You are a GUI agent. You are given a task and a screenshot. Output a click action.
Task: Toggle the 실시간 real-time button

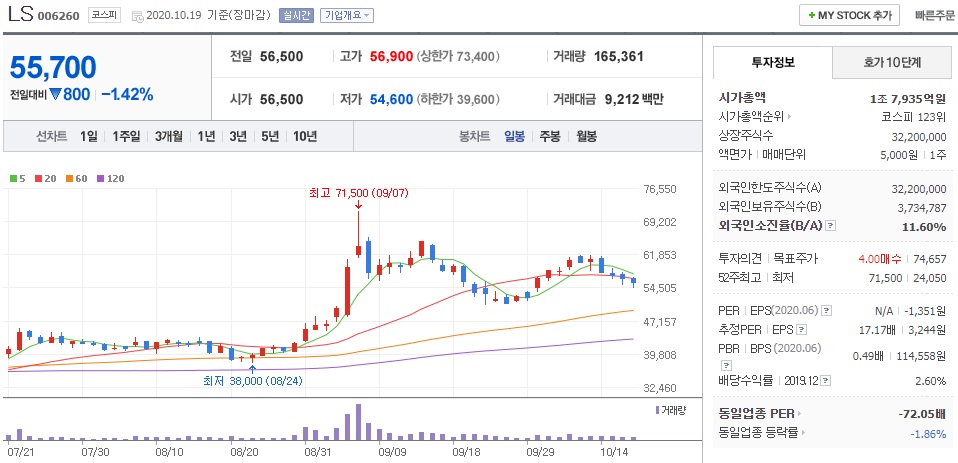[297, 16]
